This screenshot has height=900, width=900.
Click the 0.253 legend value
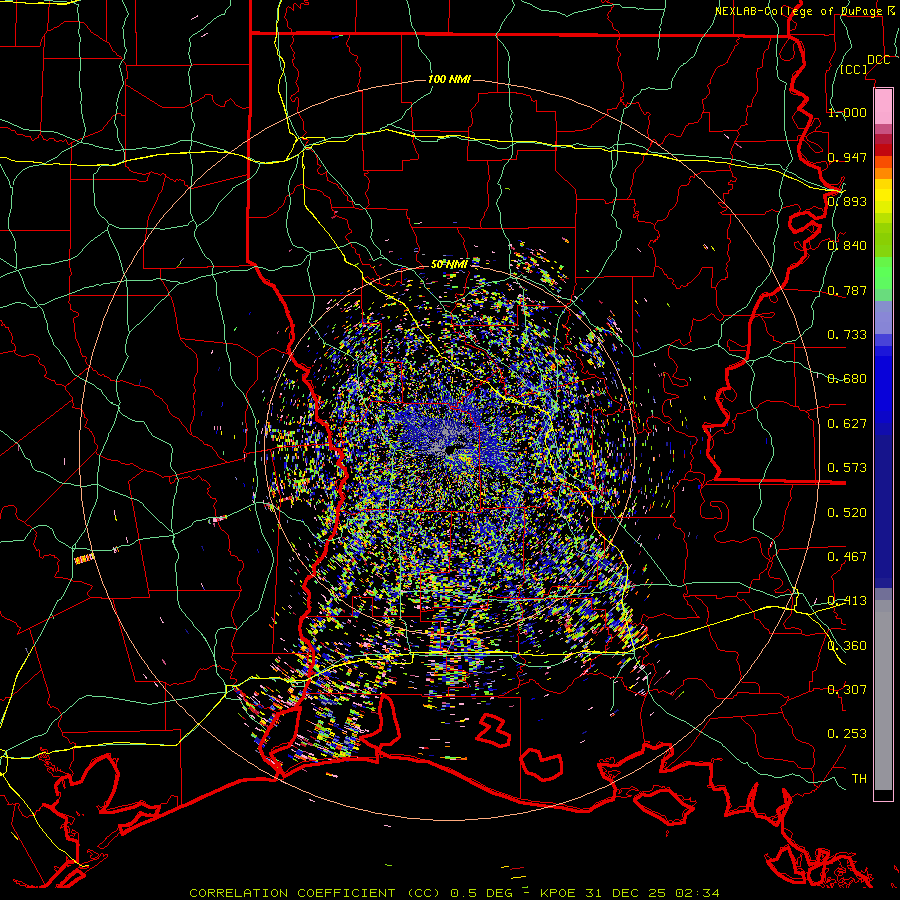pyautogui.click(x=847, y=734)
